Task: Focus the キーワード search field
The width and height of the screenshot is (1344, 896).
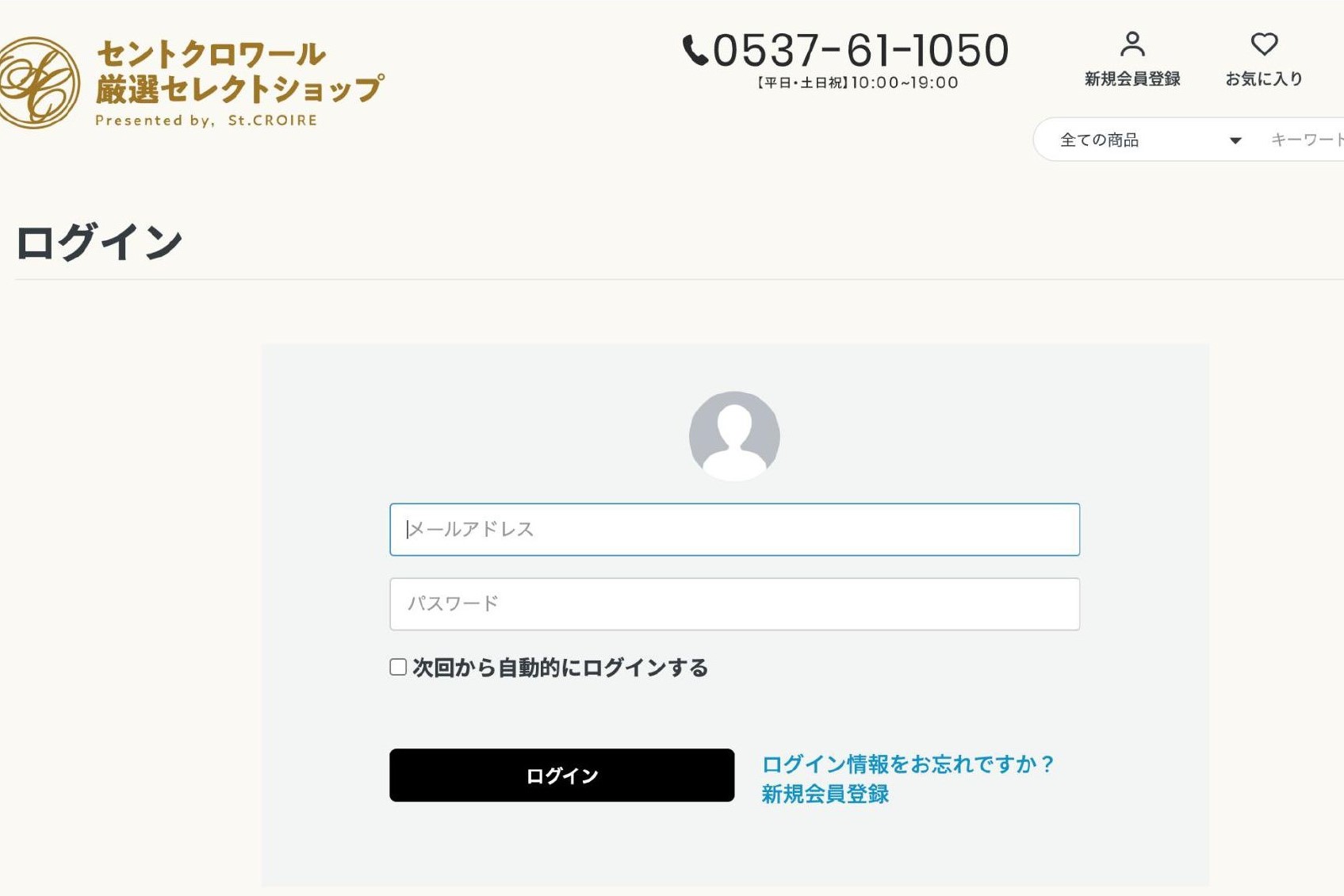Action: click(x=1305, y=140)
